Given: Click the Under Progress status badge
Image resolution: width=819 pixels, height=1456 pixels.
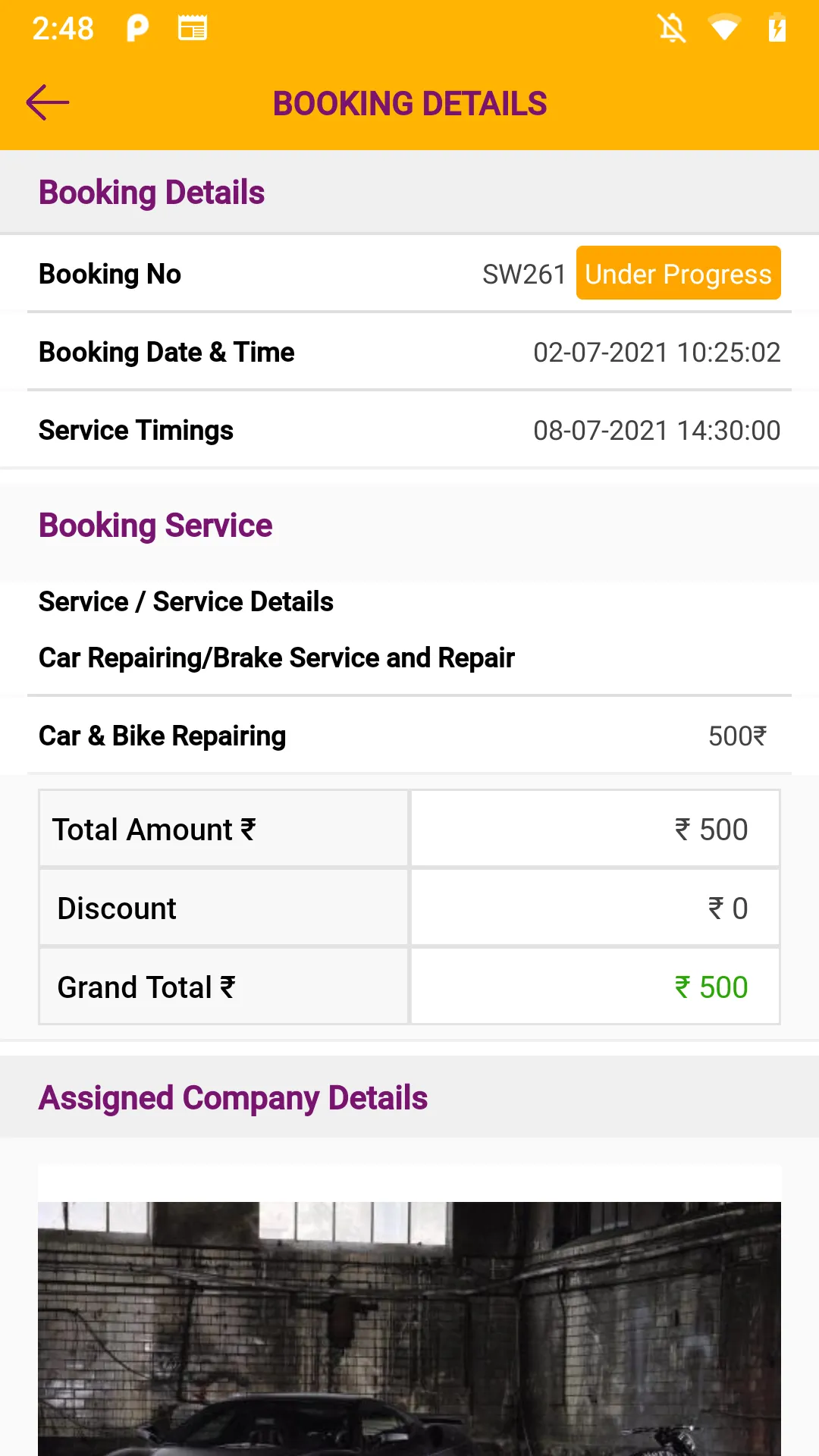Looking at the screenshot, I should tap(679, 273).
